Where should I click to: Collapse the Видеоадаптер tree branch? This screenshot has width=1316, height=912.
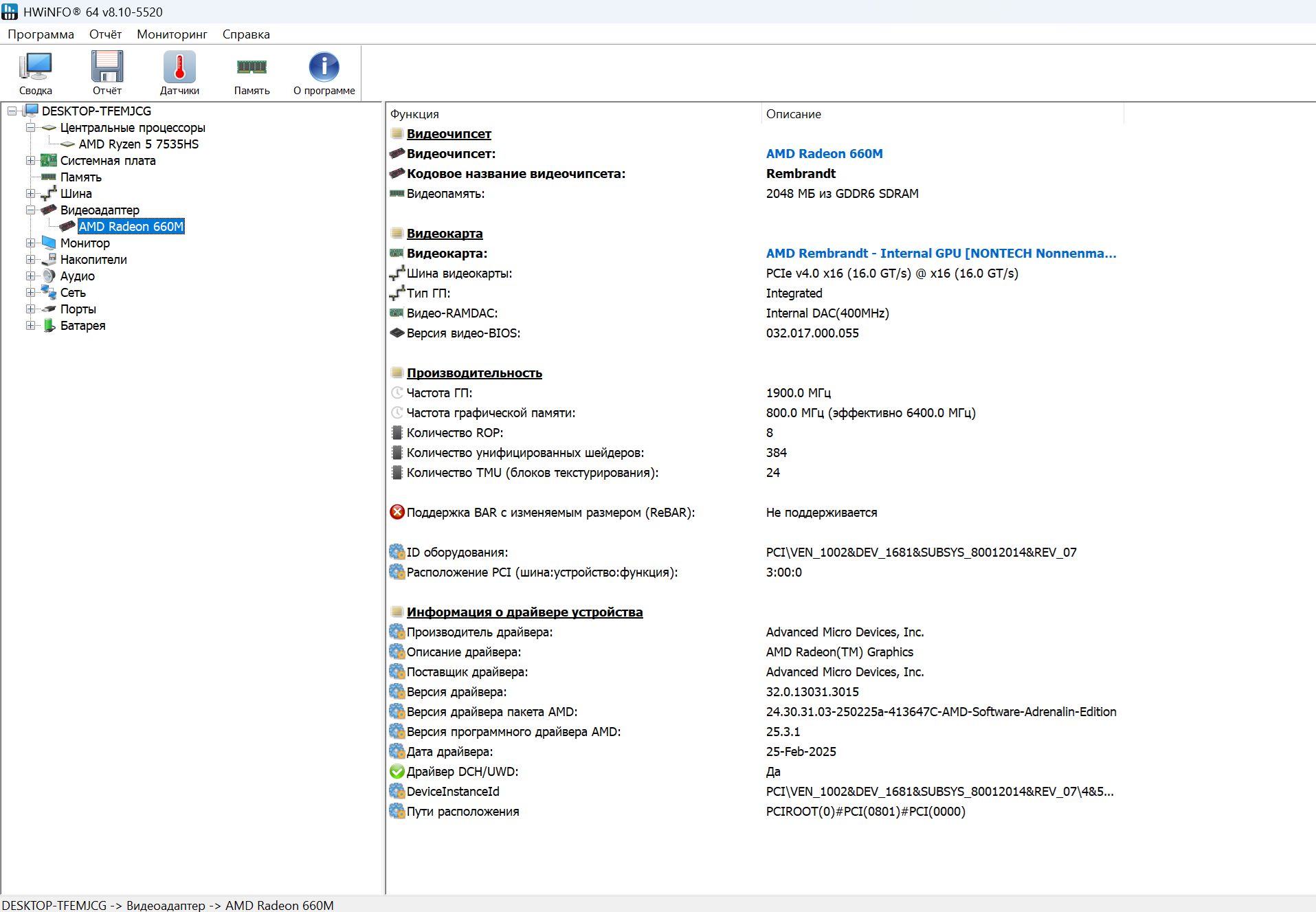coord(31,210)
